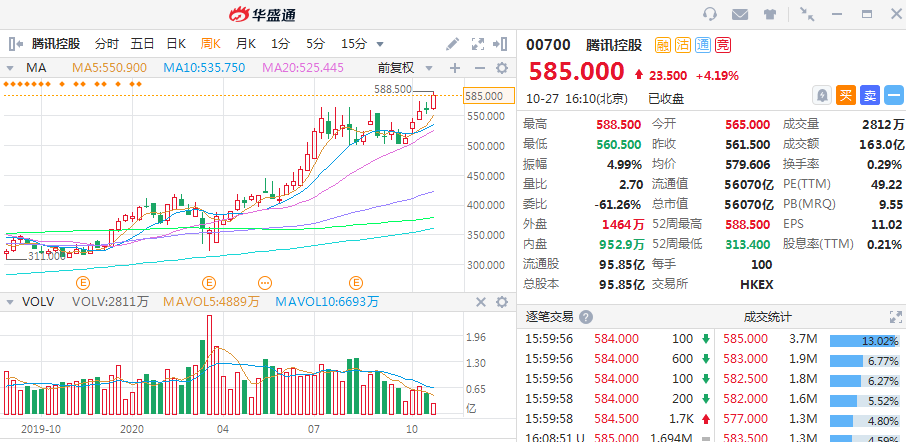This screenshot has height=442, width=906.
Task: Click the blue 卖 sell button
Action: 870,95
